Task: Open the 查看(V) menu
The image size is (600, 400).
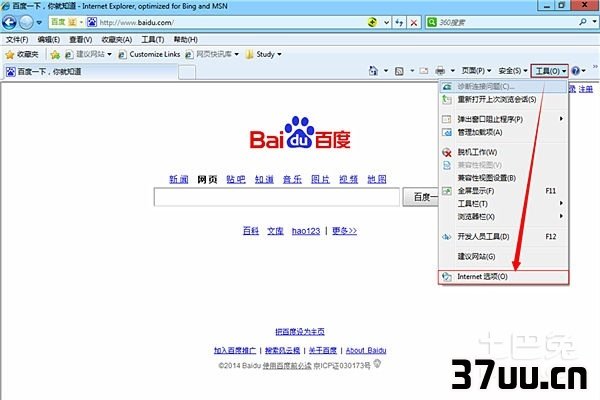Action: 80,39
